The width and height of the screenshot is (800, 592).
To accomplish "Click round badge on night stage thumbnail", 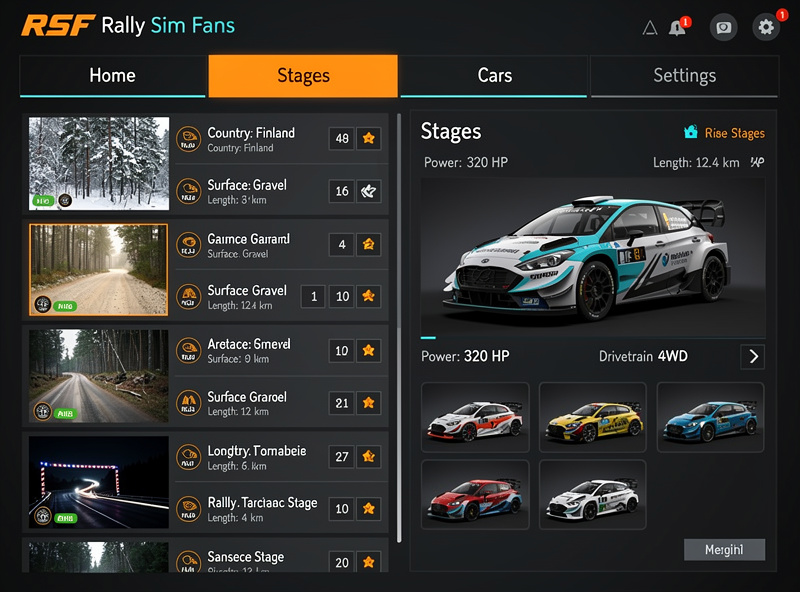I will click(x=42, y=516).
